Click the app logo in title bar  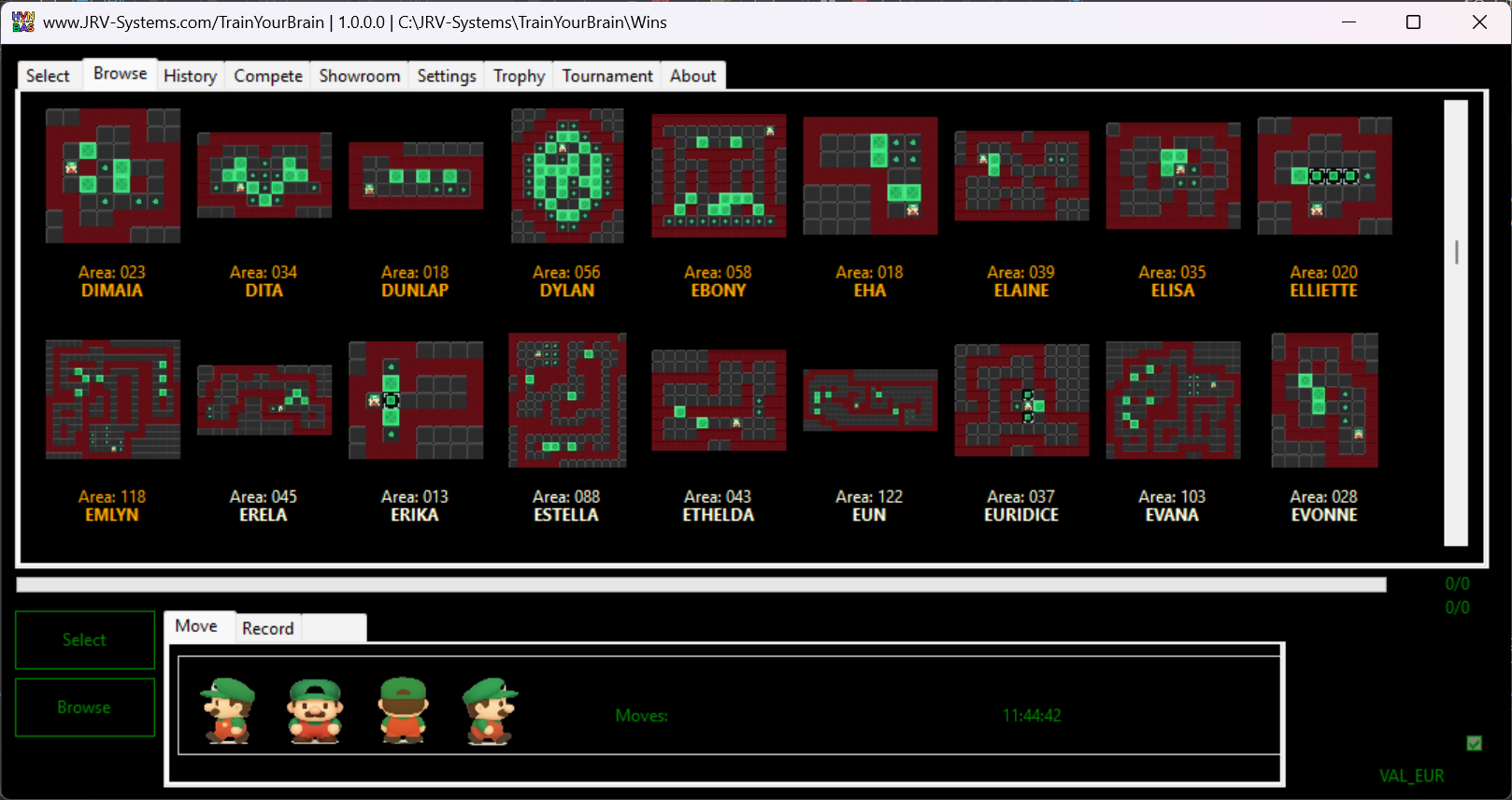pos(23,22)
